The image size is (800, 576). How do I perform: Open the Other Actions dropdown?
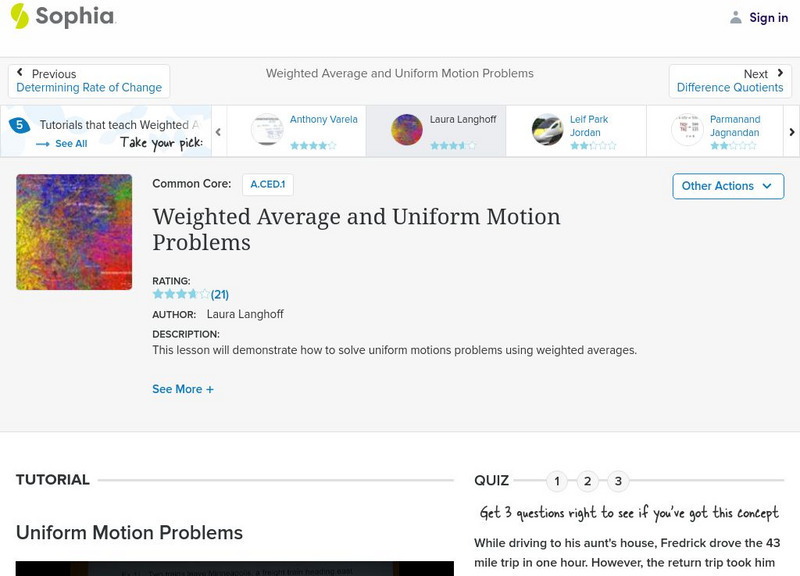(727, 186)
